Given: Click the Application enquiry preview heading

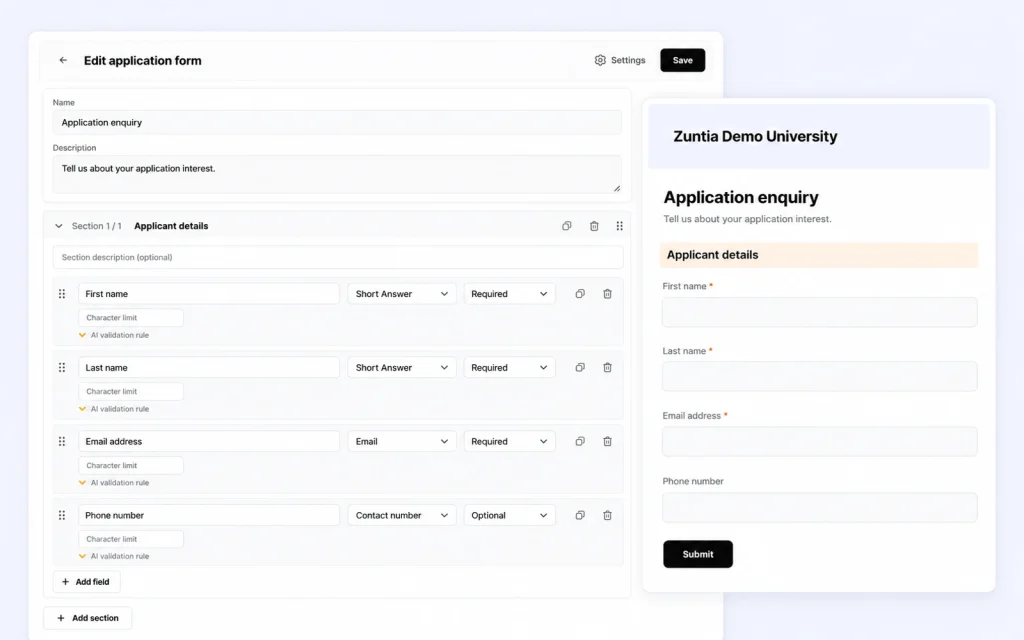Looking at the screenshot, I should point(741,197).
